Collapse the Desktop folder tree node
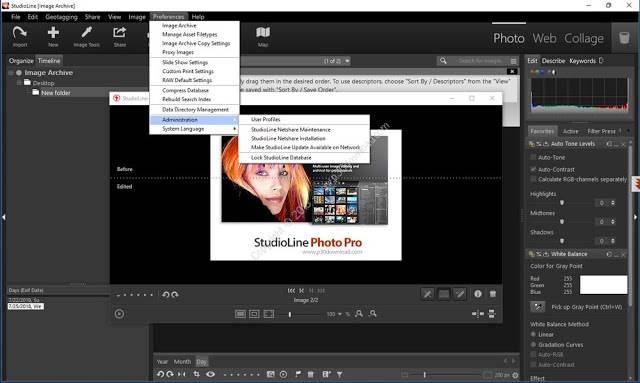Screen dimensions: 640x383 (19, 83)
